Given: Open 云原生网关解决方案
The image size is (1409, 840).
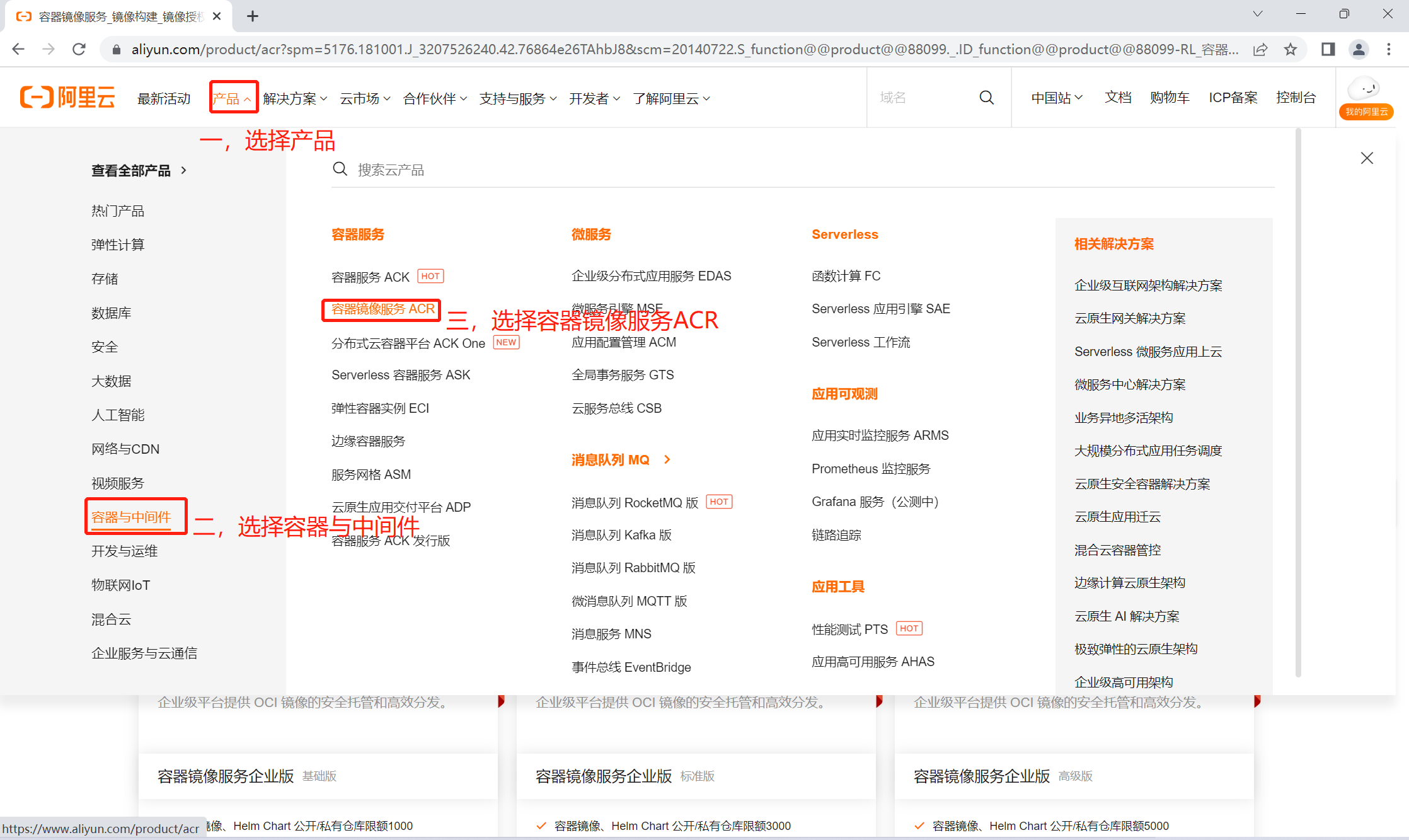Looking at the screenshot, I should coord(1130,318).
